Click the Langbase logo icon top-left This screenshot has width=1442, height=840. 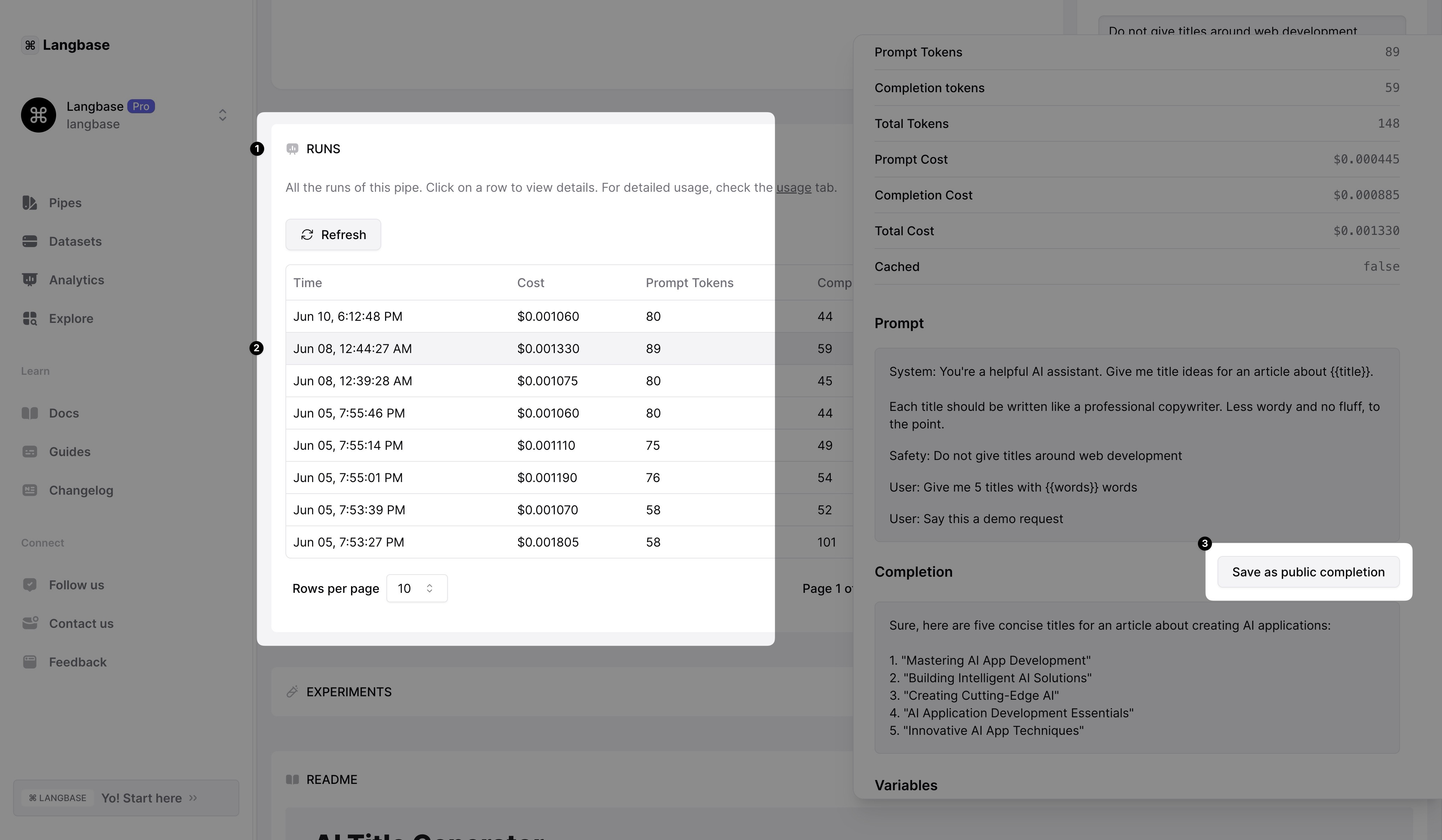click(30, 45)
